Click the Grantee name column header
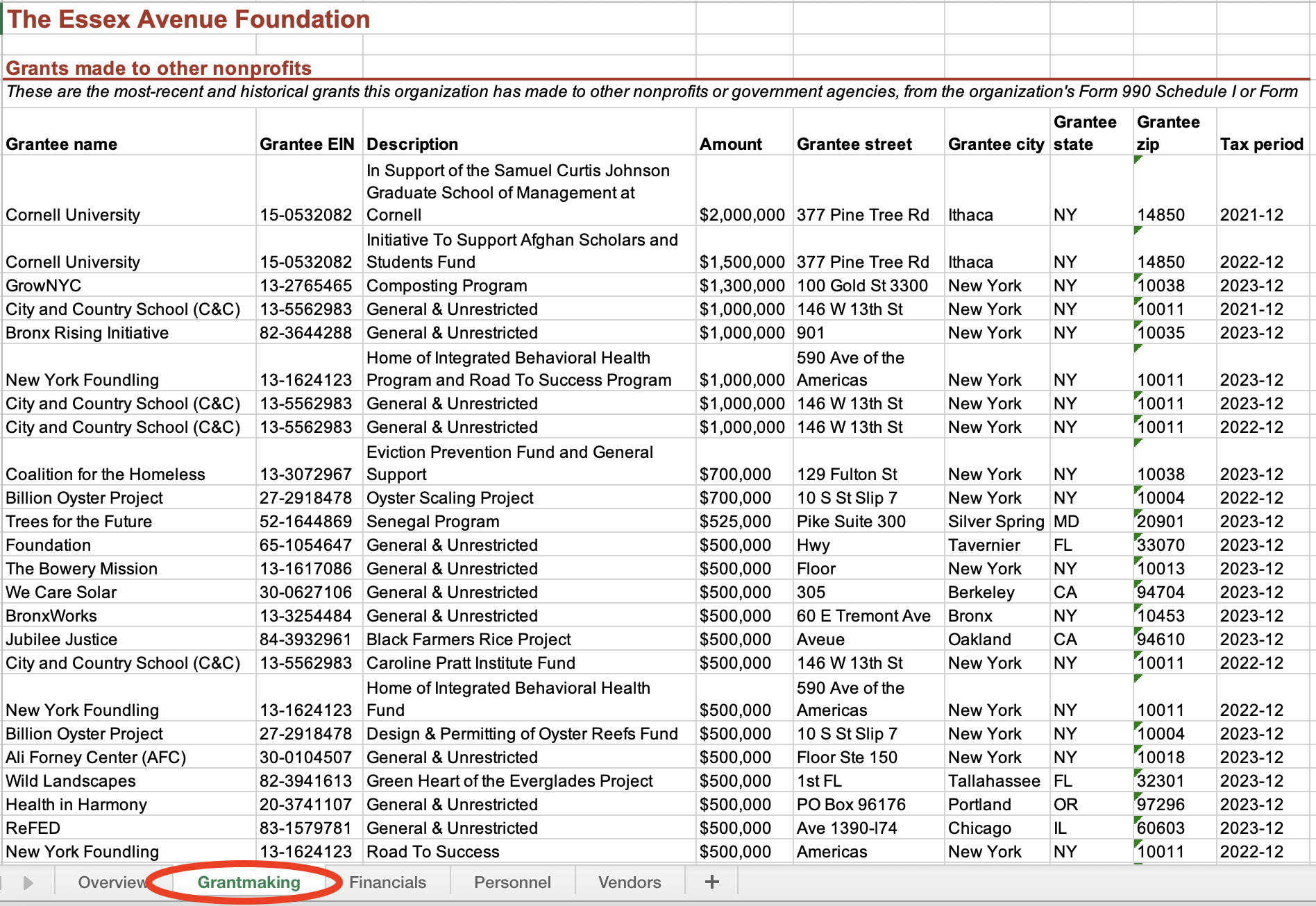 click(x=61, y=144)
